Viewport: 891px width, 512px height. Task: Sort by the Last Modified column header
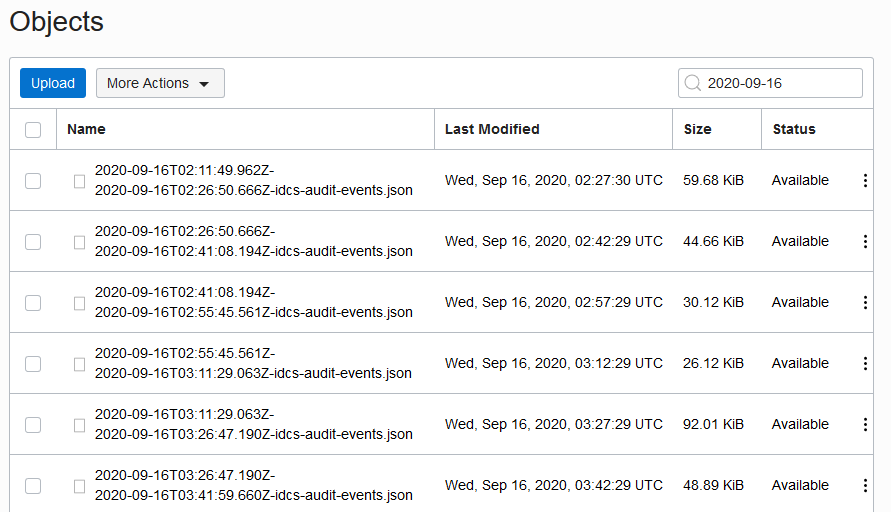point(492,129)
